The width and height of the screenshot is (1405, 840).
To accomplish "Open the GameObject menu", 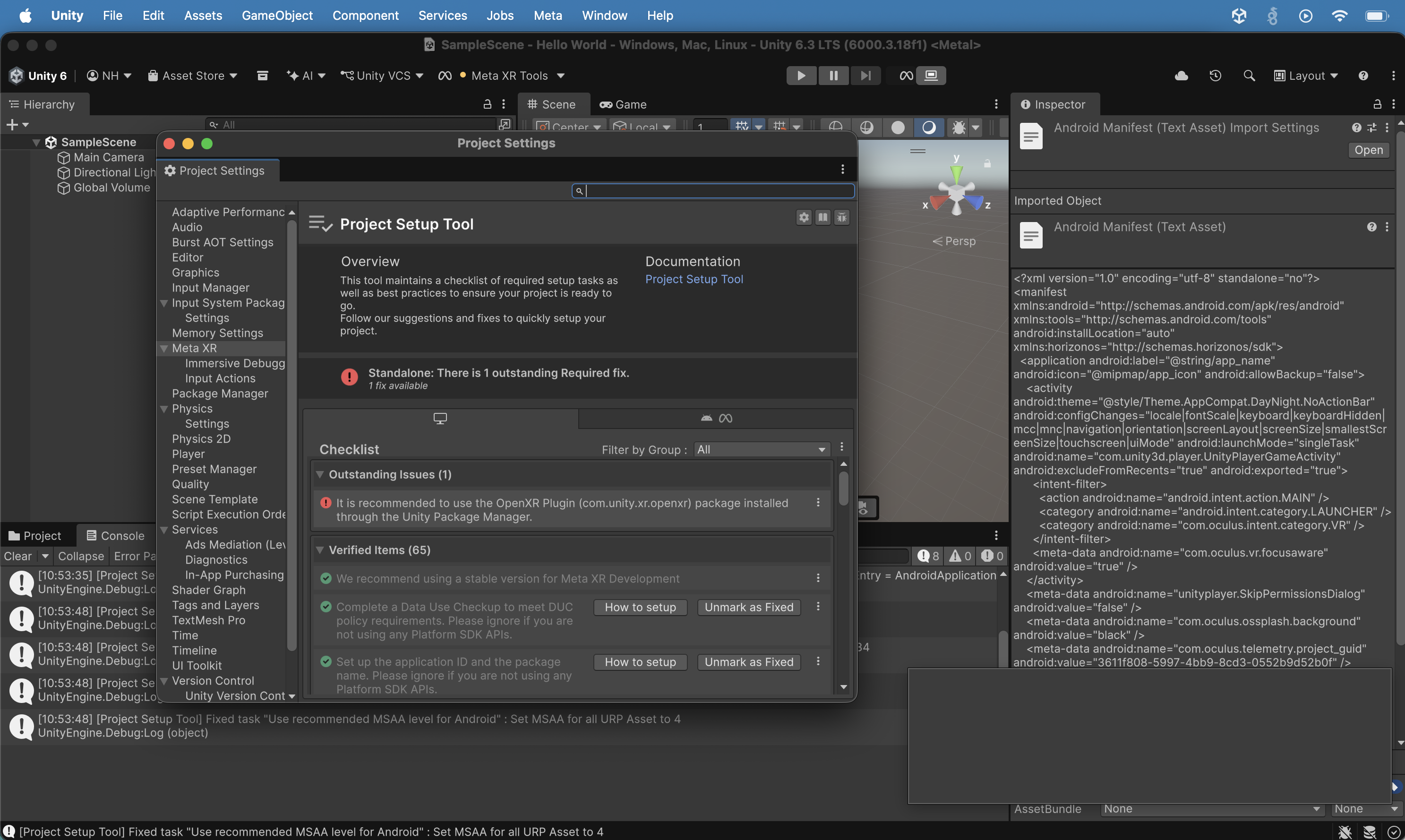I will pos(277,15).
